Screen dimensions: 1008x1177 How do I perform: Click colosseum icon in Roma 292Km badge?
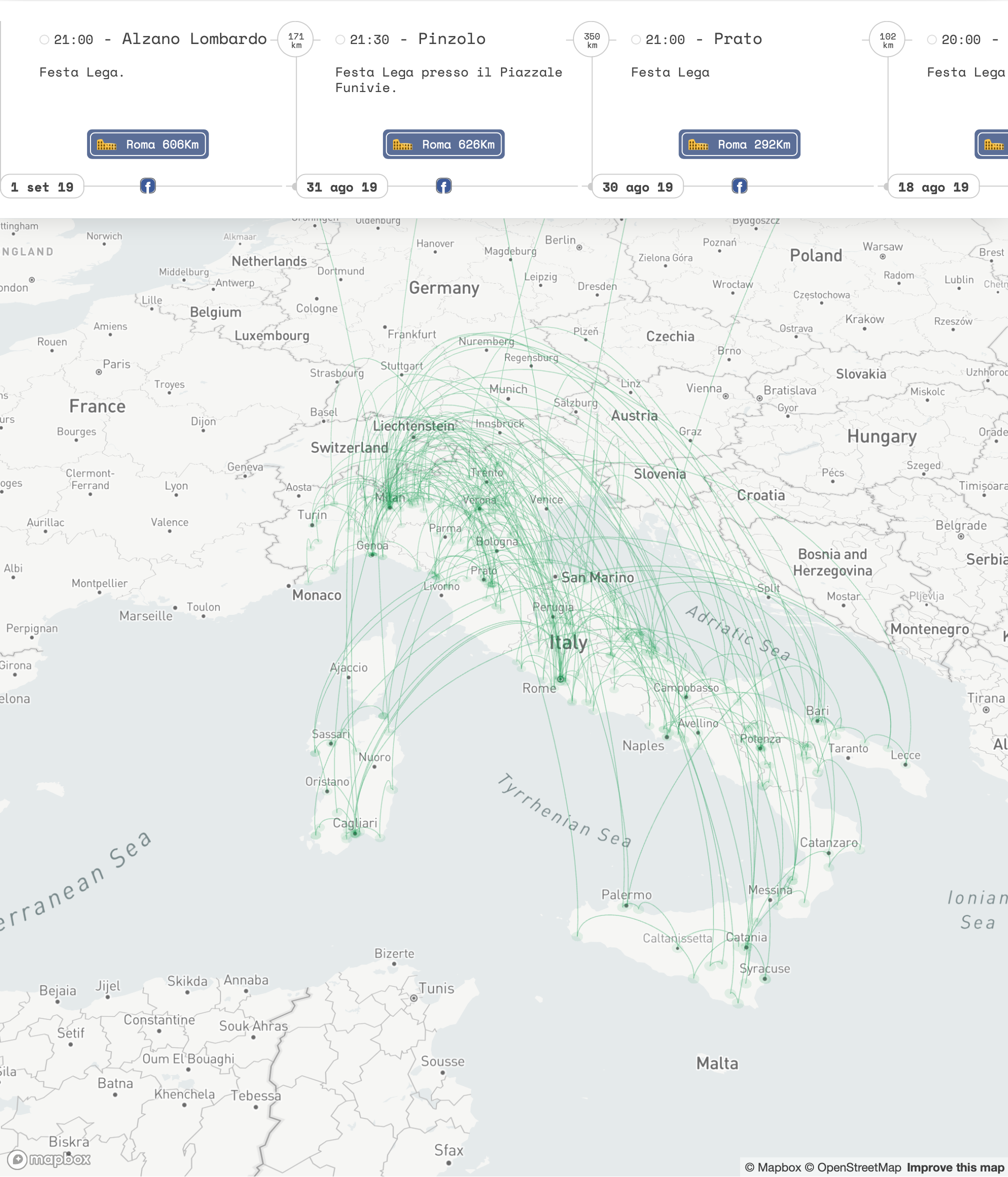(698, 145)
